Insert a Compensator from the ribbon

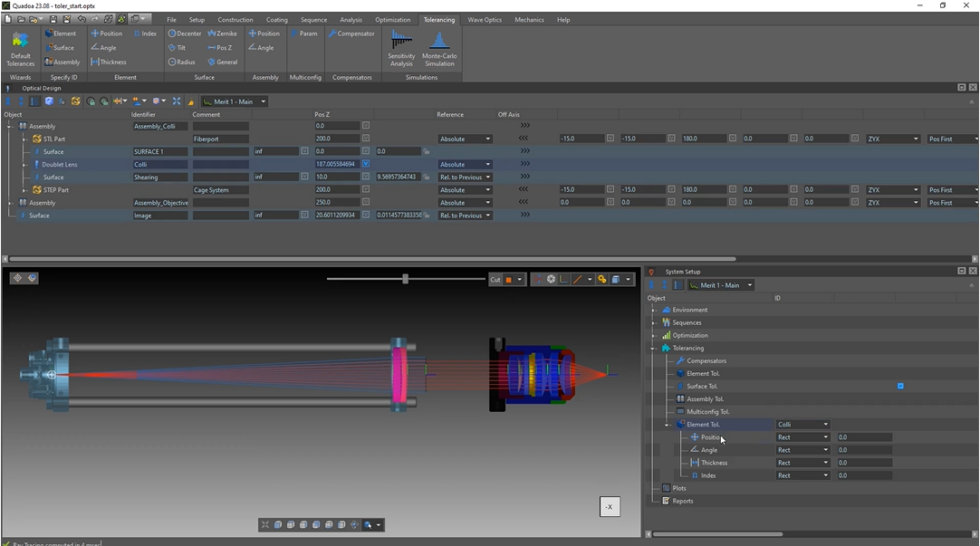(351, 34)
